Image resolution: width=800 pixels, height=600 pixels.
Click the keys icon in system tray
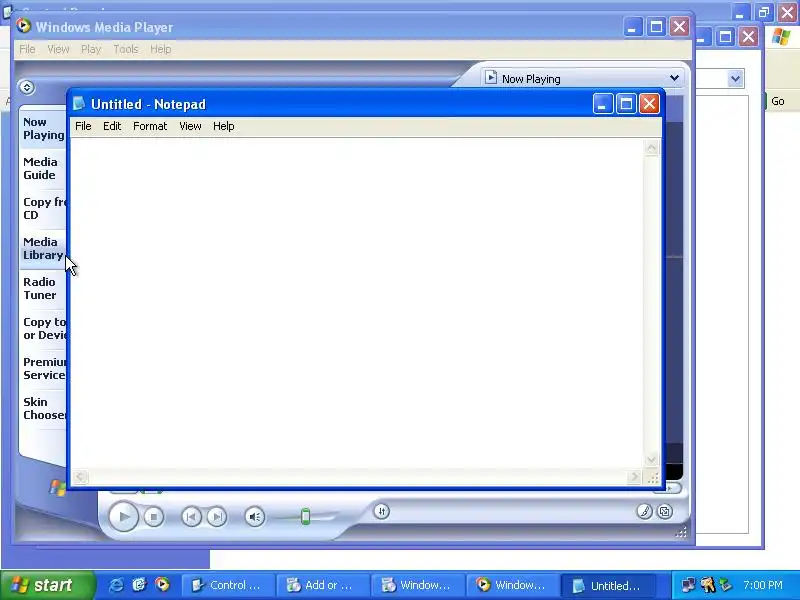point(708,585)
